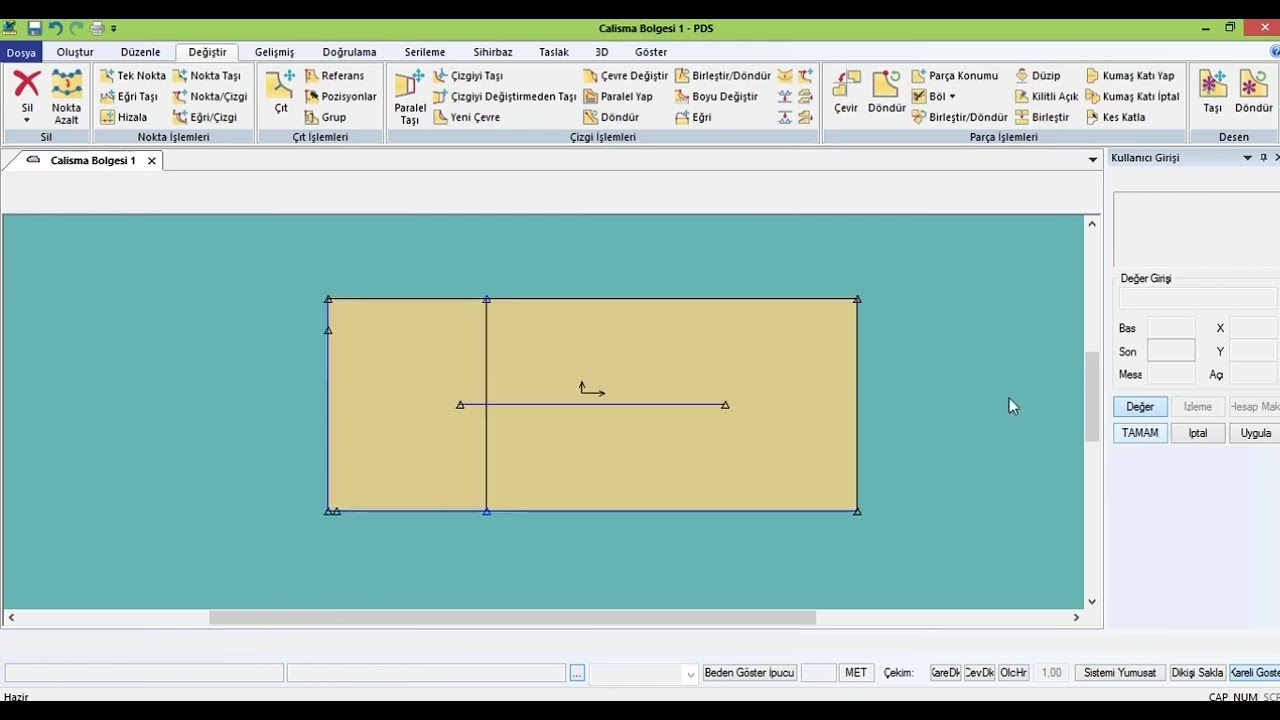Customize the quick access toolbar arrow
This screenshot has width=1280, height=720.
click(x=114, y=29)
